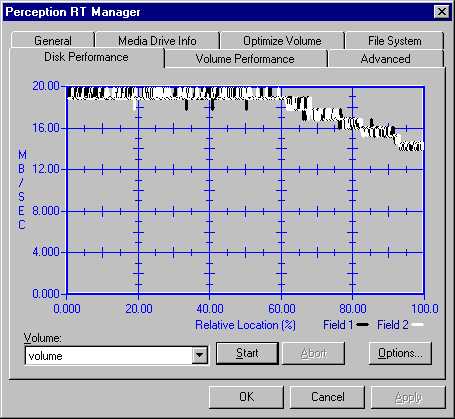Click the Field 2 white legend swatch

click(418, 324)
